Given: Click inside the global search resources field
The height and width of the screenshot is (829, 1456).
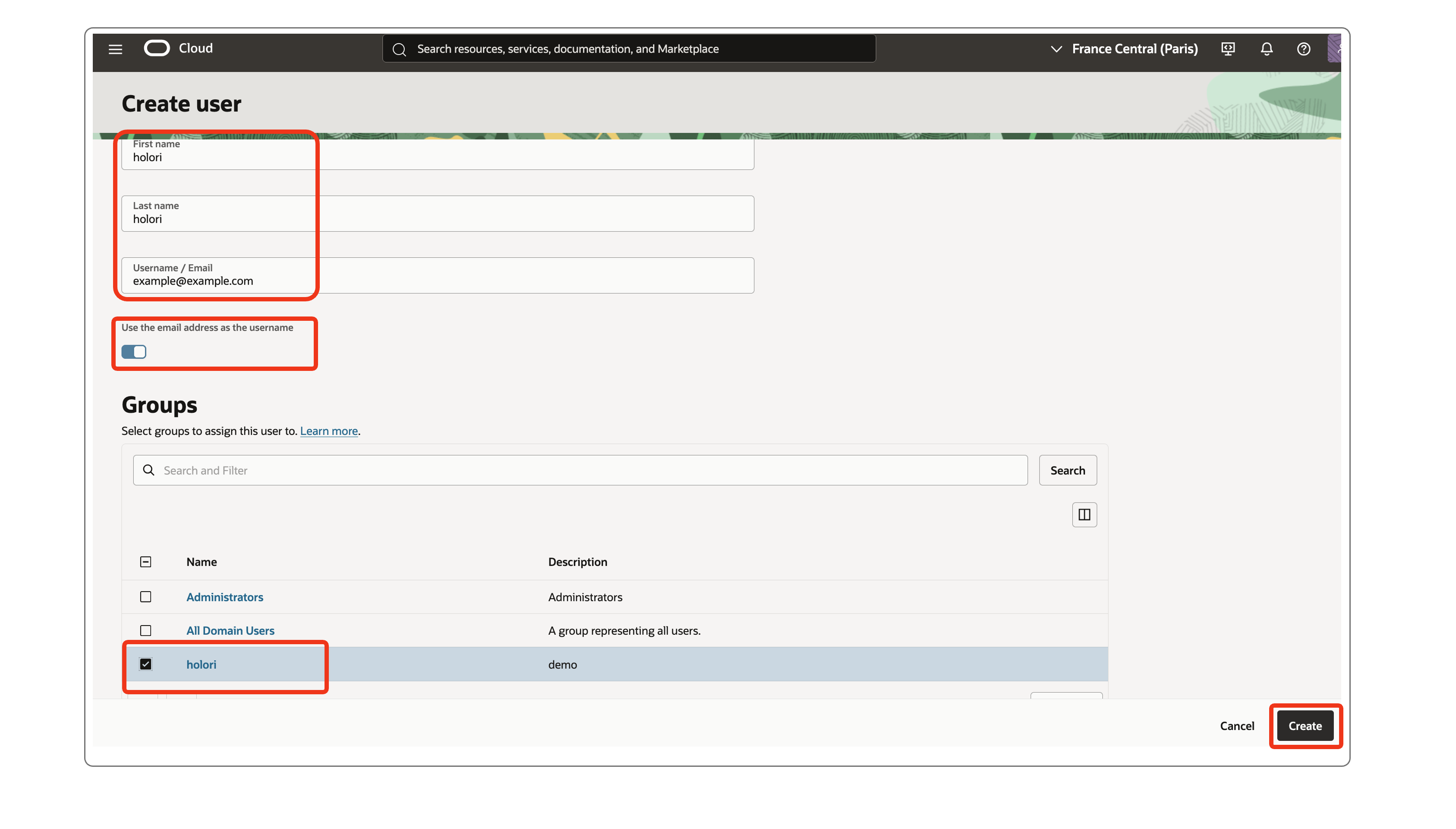Looking at the screenshot, I should pos(626,48).
